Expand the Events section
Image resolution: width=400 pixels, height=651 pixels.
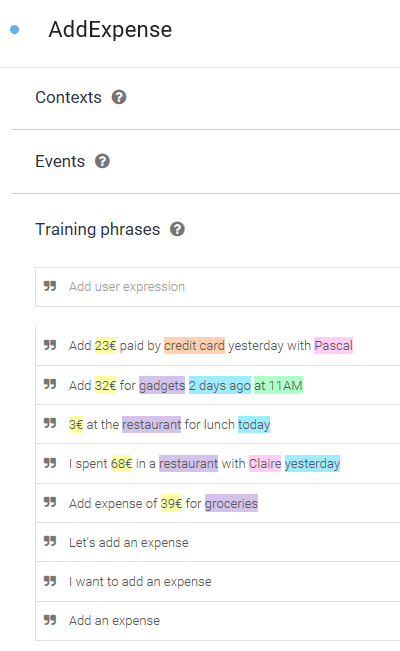[60, 161]
